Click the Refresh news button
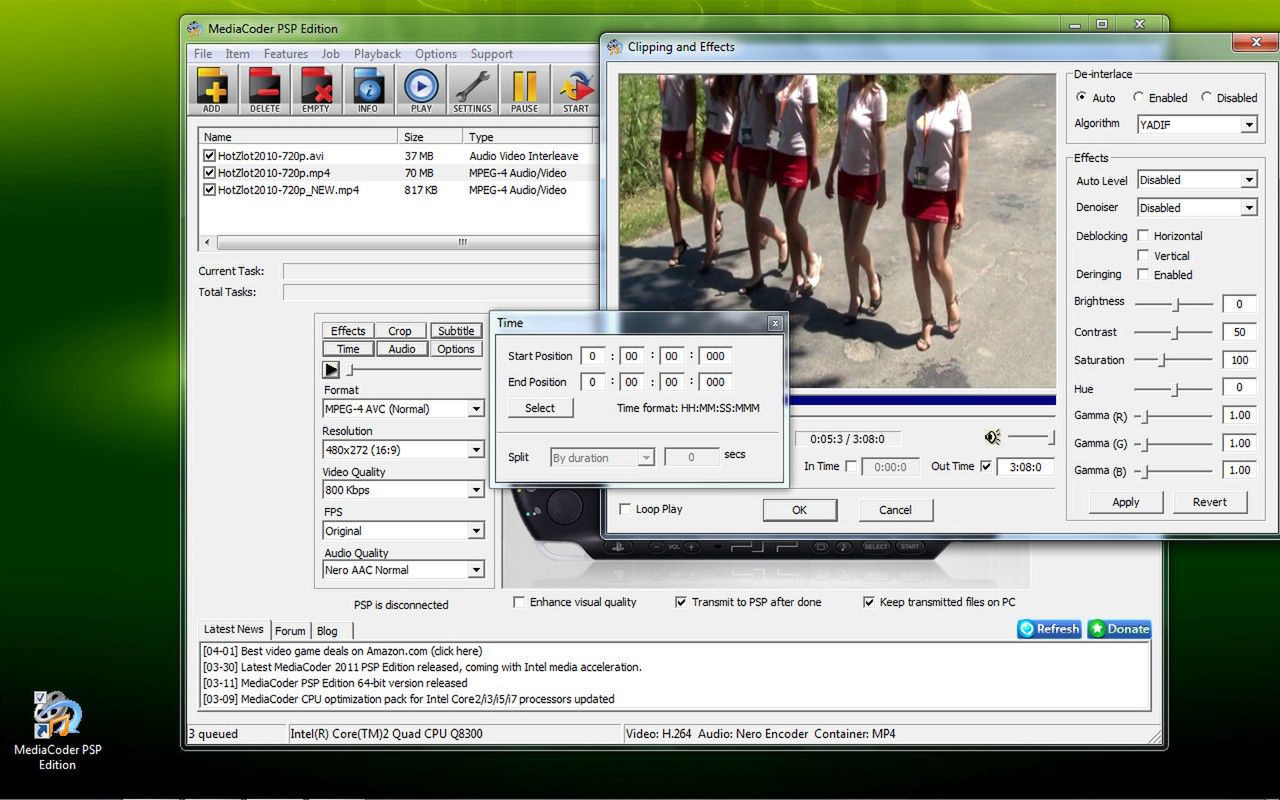 tap(1049, 629)
